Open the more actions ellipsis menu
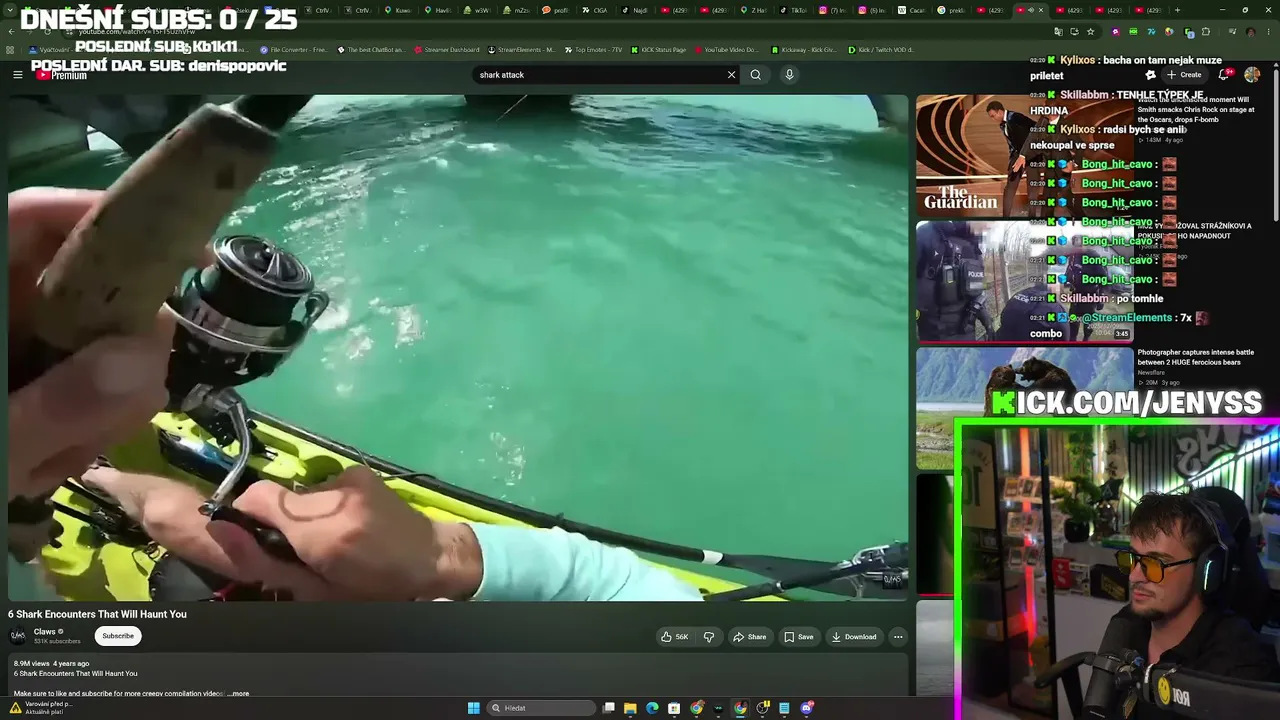 [x=898, y=637]
